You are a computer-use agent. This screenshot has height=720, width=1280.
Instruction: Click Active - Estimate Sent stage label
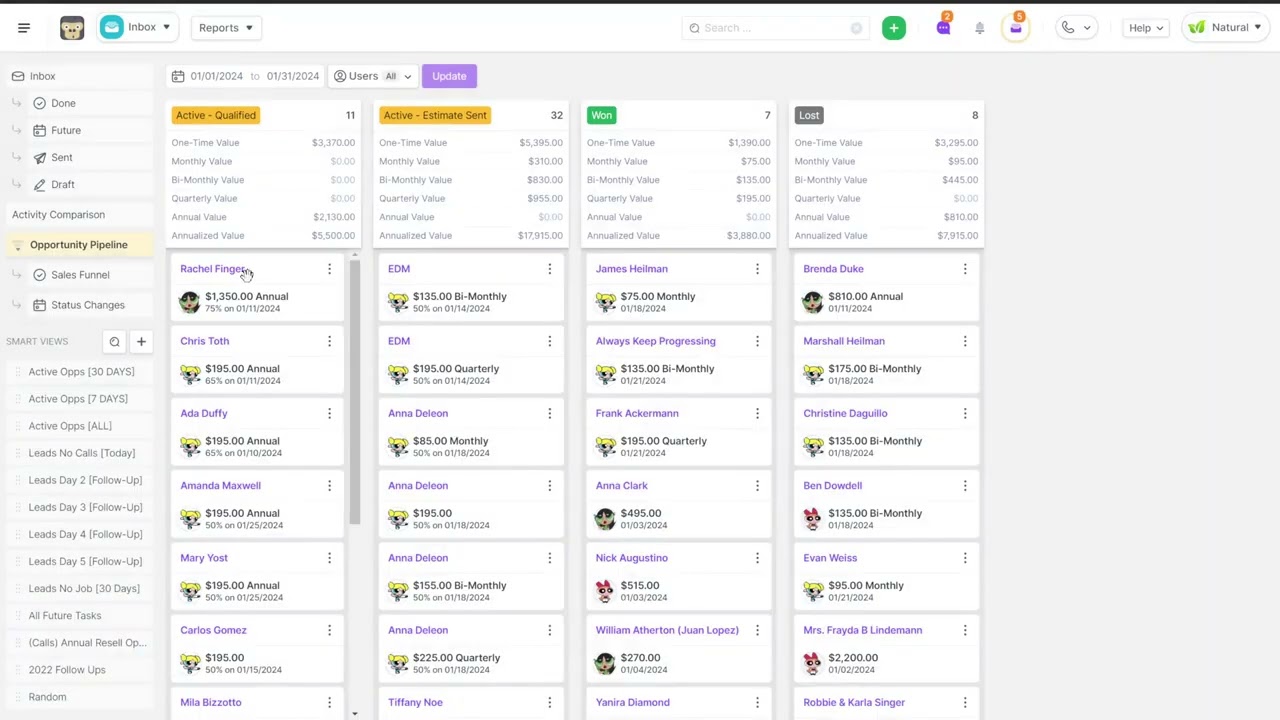point(435,115)
